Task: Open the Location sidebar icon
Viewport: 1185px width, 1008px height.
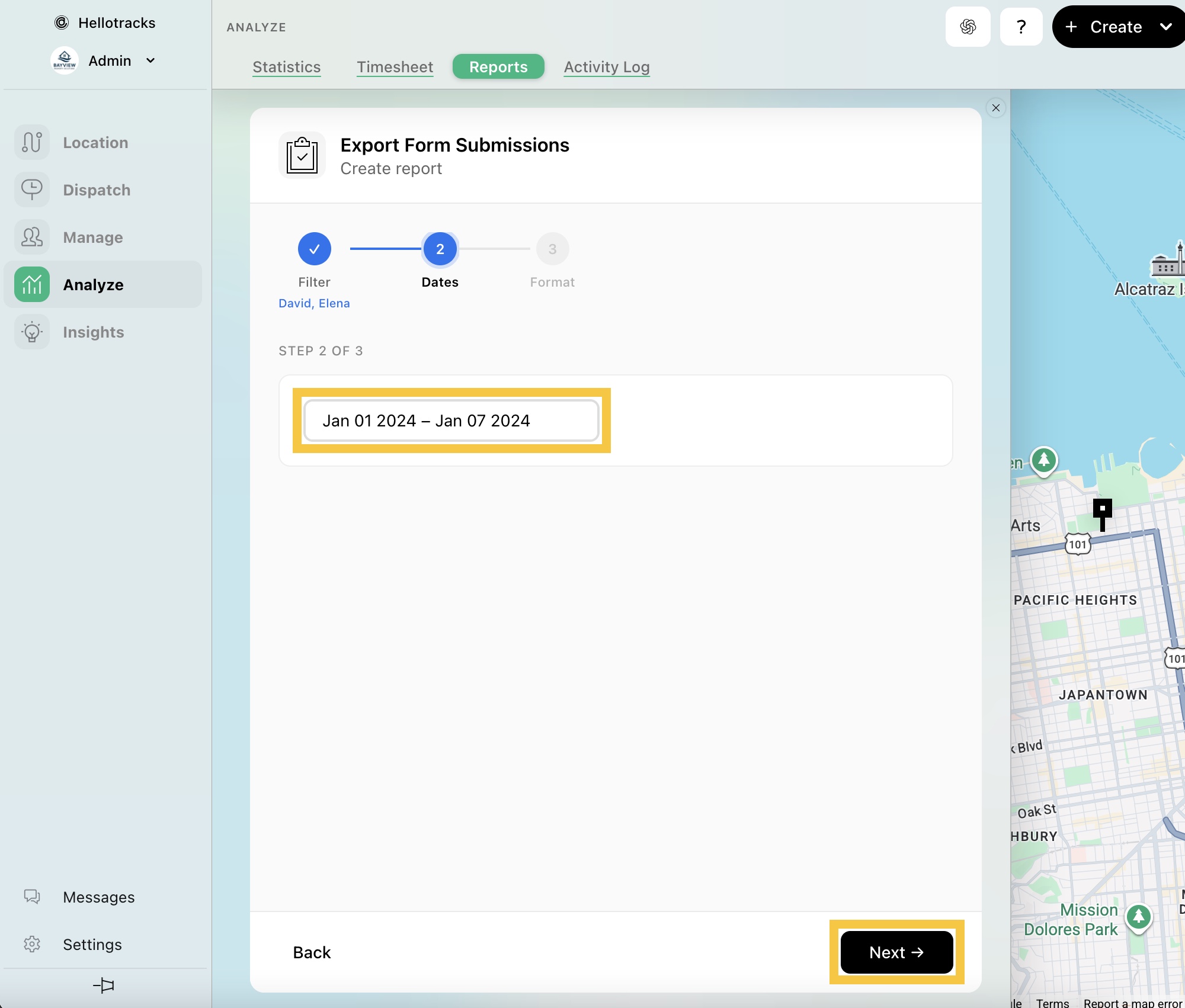Action: 32,143
